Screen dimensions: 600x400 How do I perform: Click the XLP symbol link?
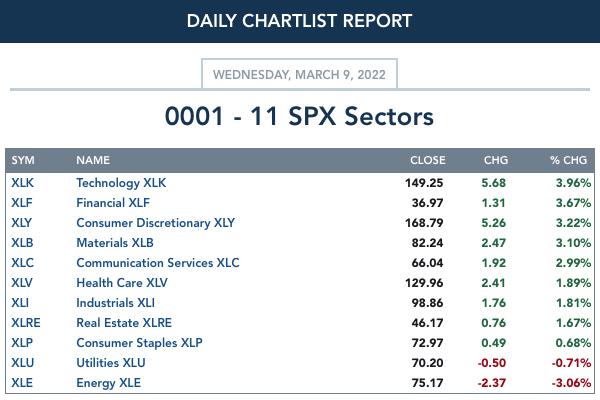[x=22, y=343]
